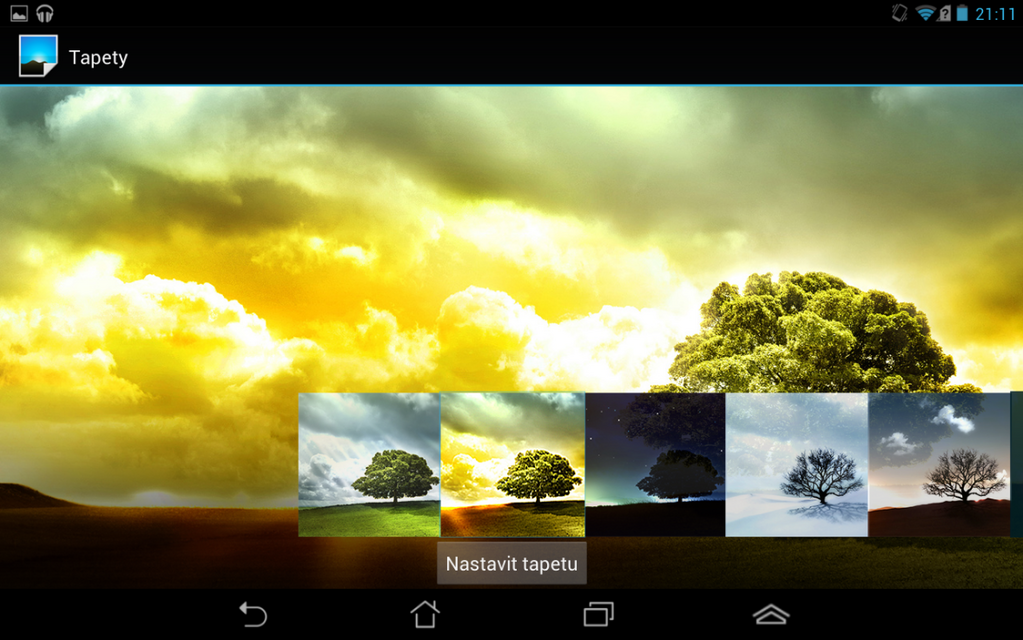Select the night sky tree wallpaper thumbnail
The width and height of the screenshot is (1023, 640).
654,465
